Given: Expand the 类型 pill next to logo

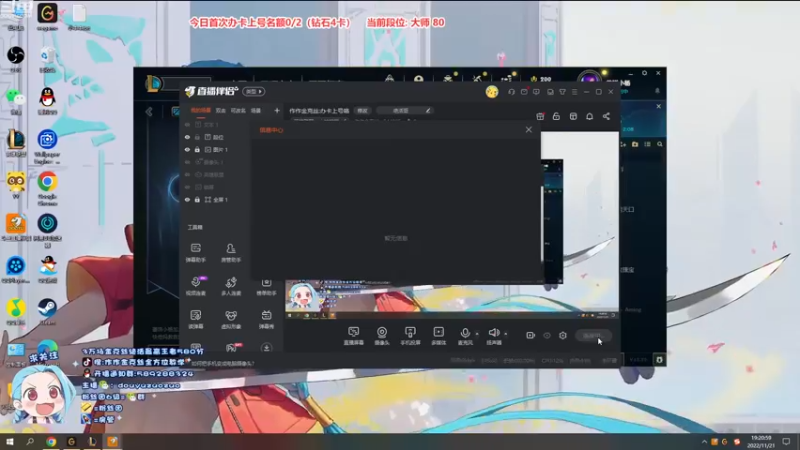Looking at the screenshot, I should point(254,92).
